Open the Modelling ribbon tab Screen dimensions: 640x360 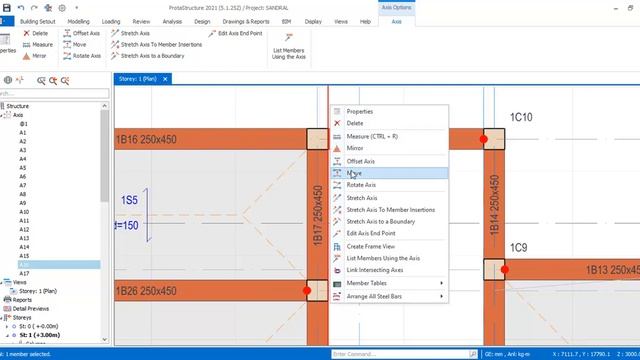click(78, 21)
